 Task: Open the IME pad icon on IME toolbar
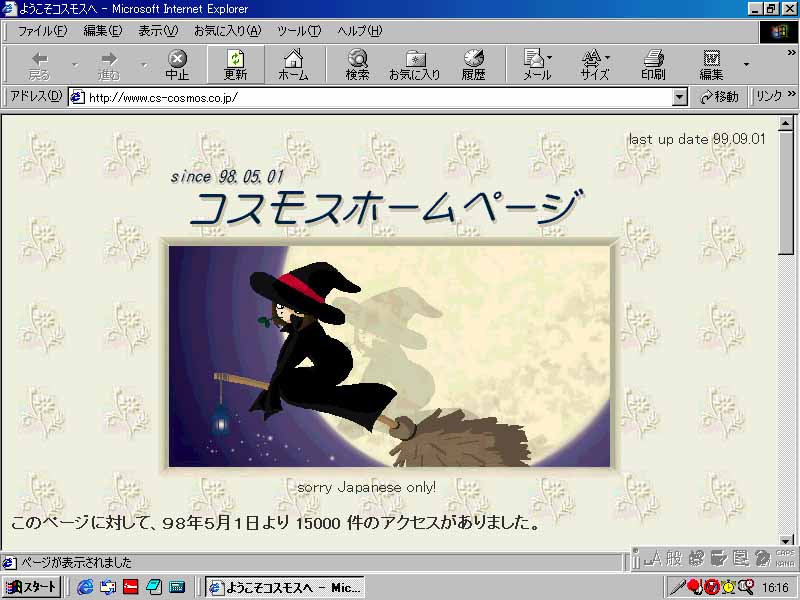point(696,559)
